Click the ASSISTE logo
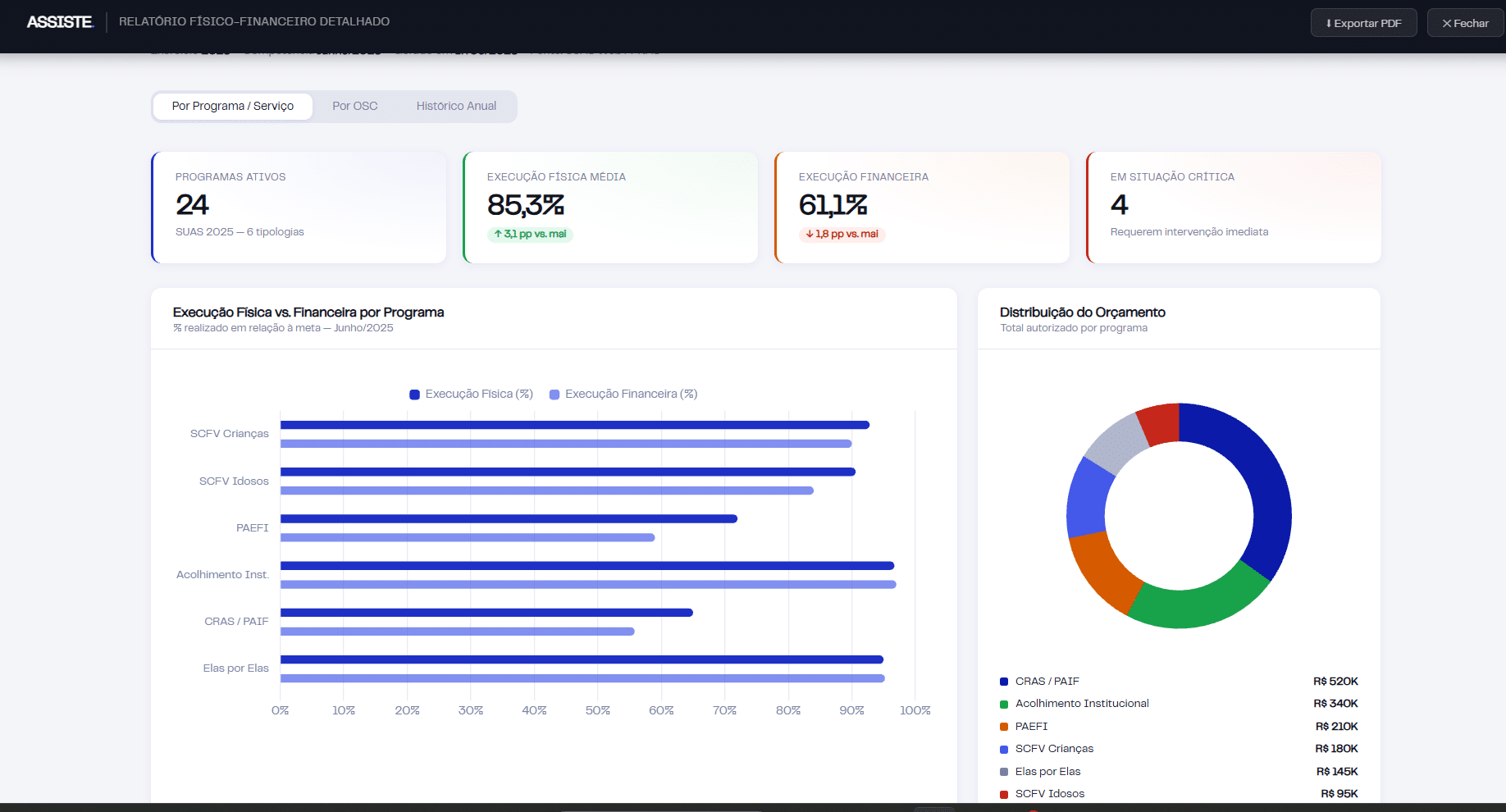The height and width of the screenshot is (812, 1506). click(60, 22)
